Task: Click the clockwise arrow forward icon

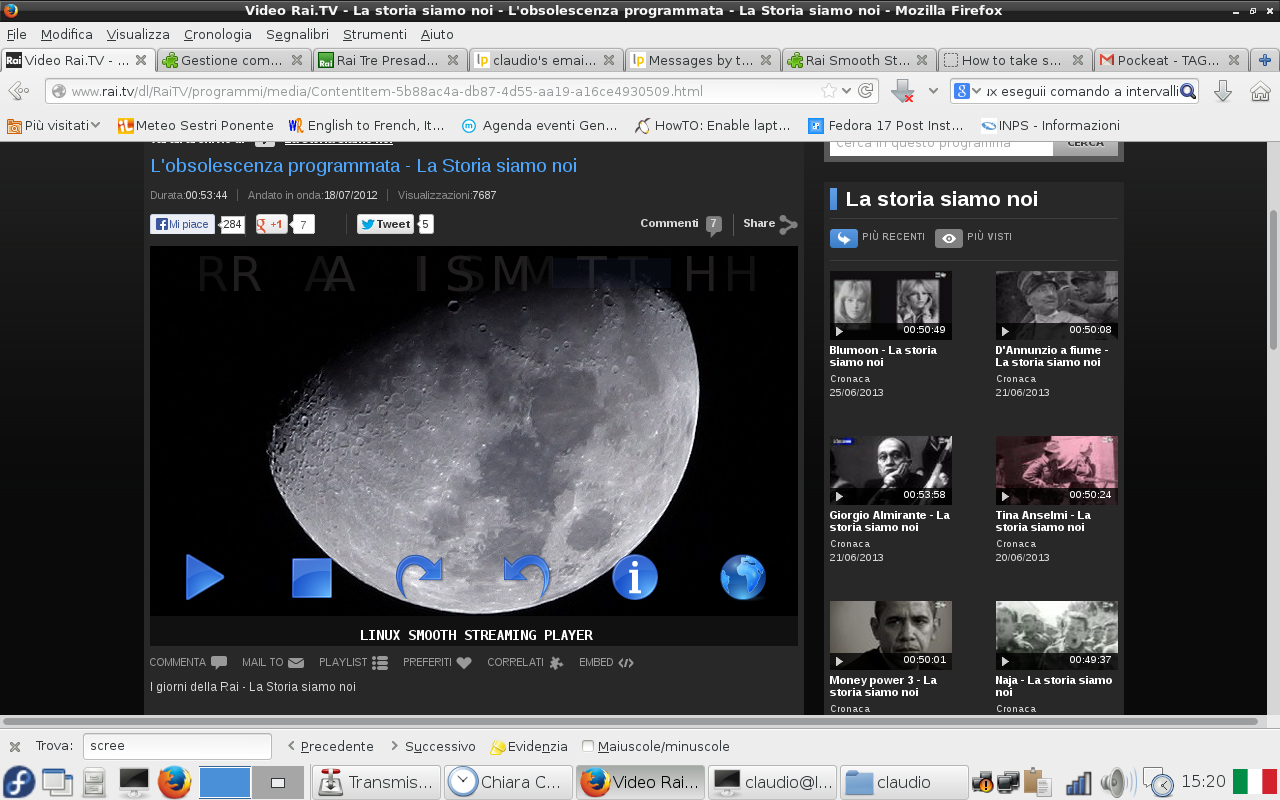Action: tap(420, 577)
